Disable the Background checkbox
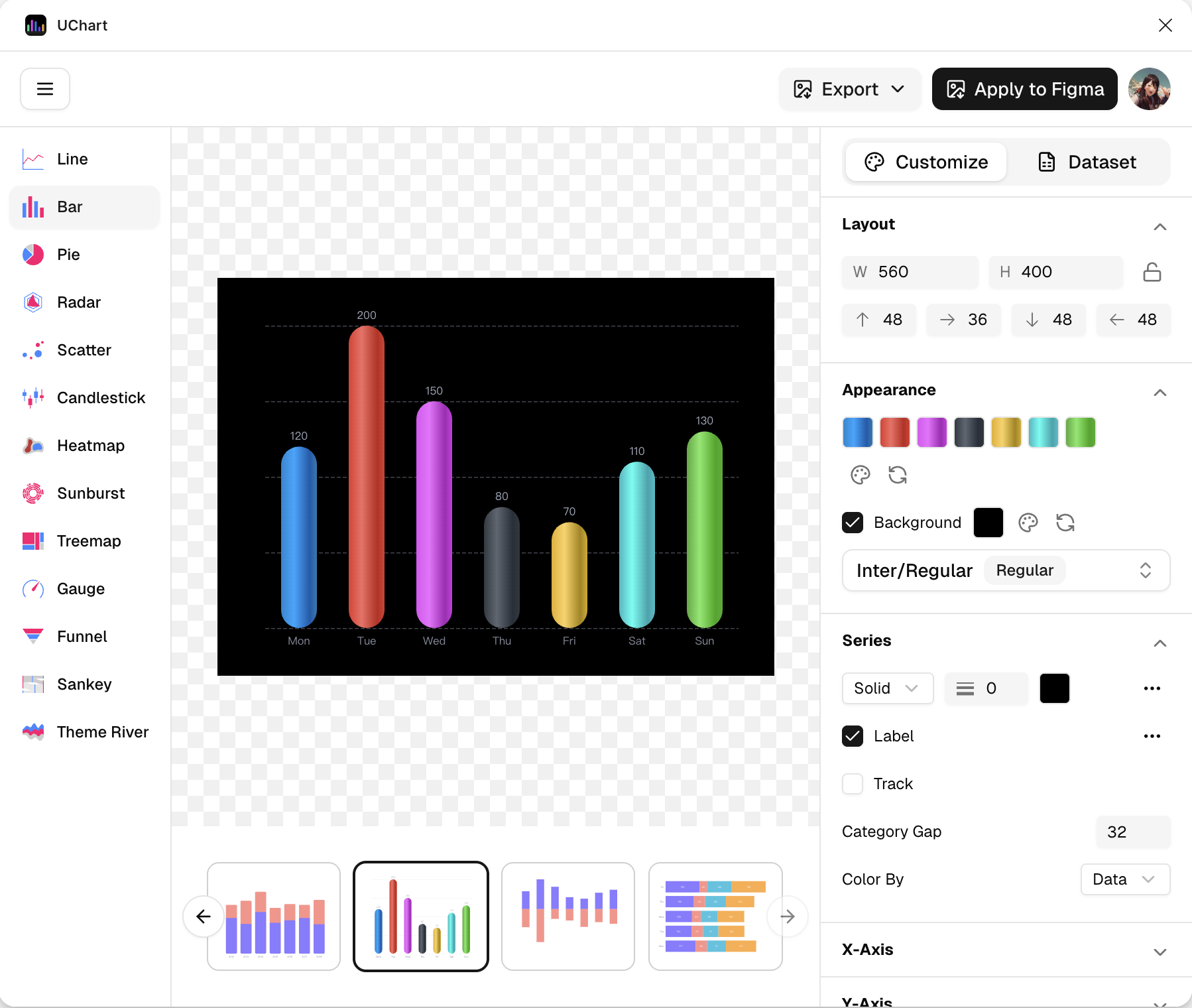 pos(853,523)
